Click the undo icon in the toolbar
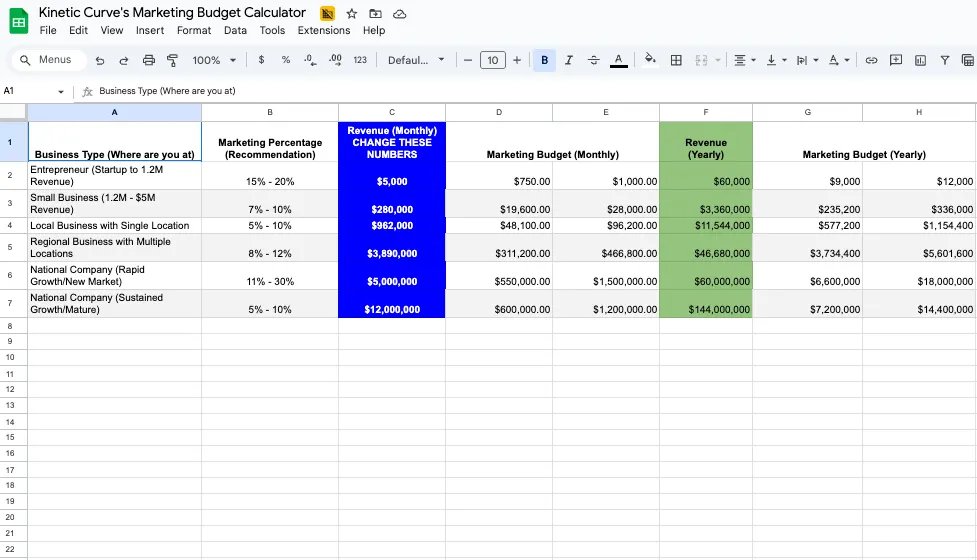 tap(100, 60)
